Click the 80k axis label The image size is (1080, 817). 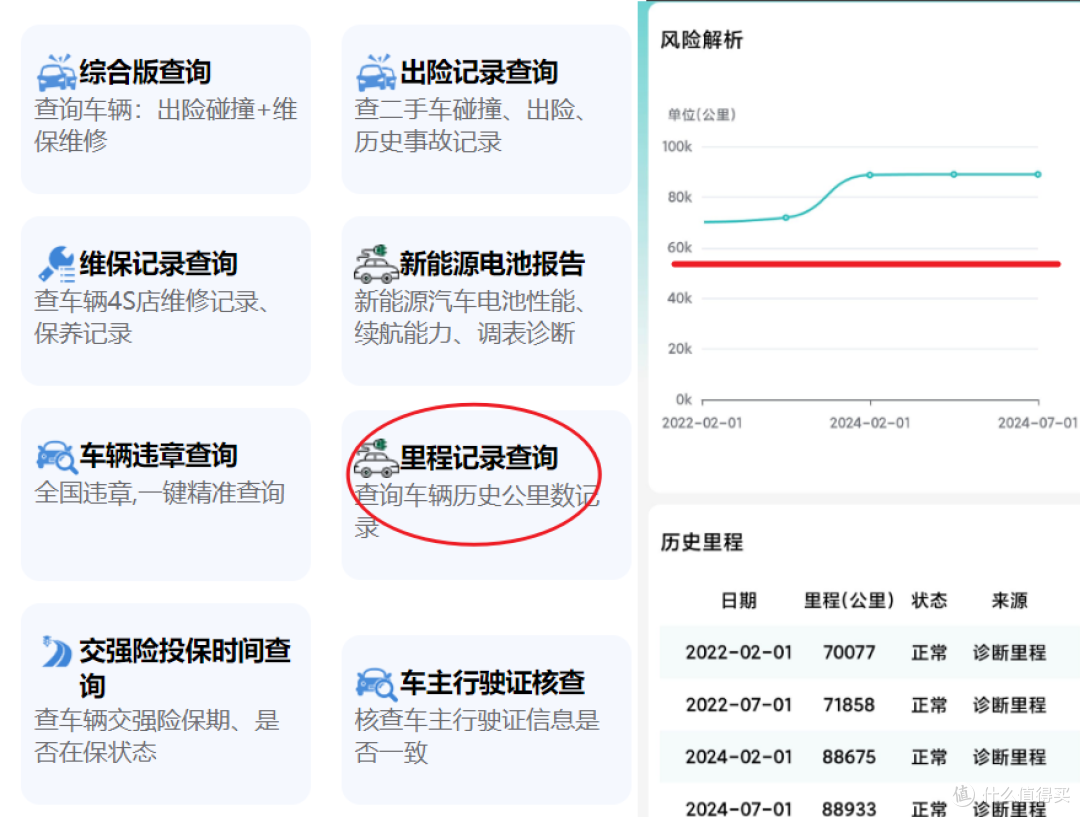[680, 198]
